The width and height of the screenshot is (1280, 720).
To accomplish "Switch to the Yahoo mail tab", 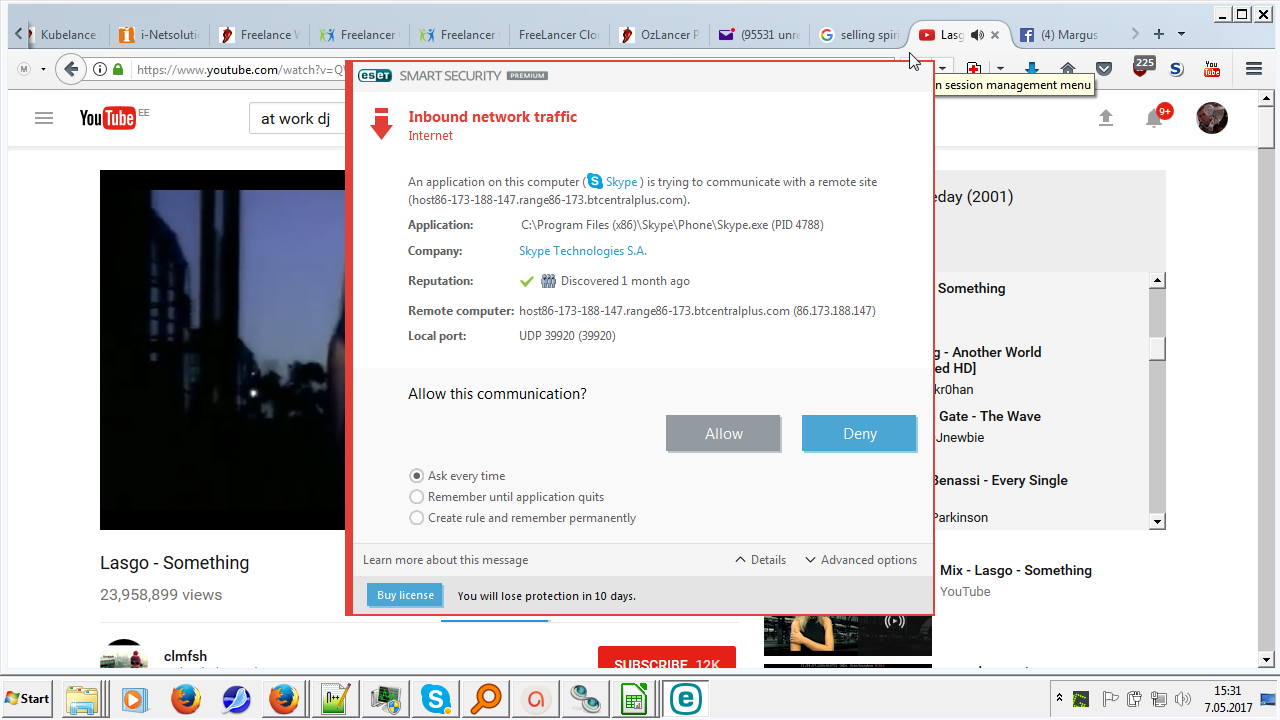I will (x=759, y=35).
